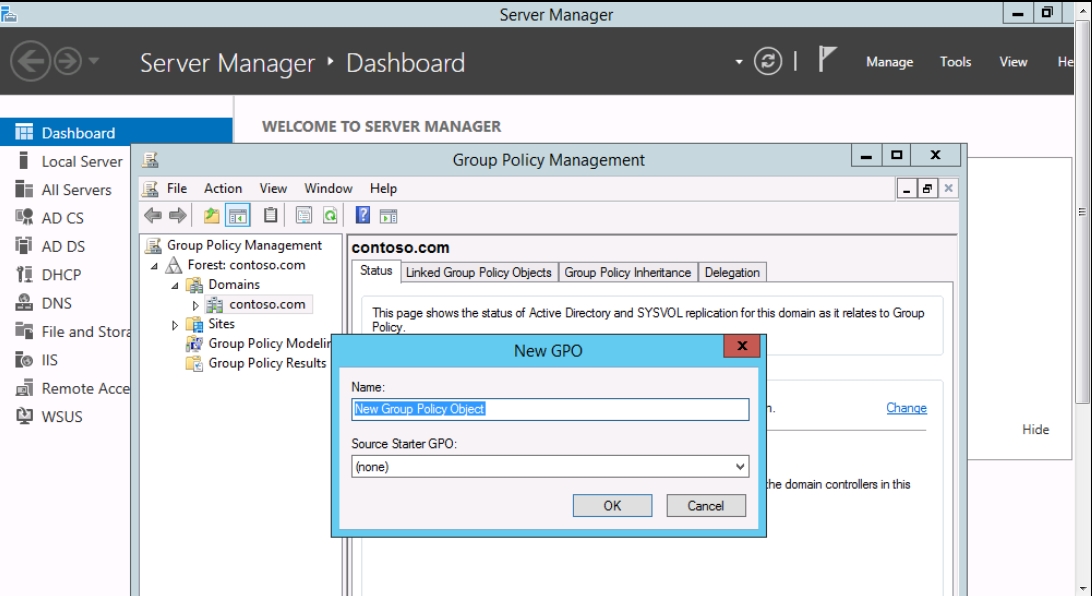This screenshot has height=596, width=1092.
Task: Close the New GPO dialog with red X
Action: tap(742, 346)
